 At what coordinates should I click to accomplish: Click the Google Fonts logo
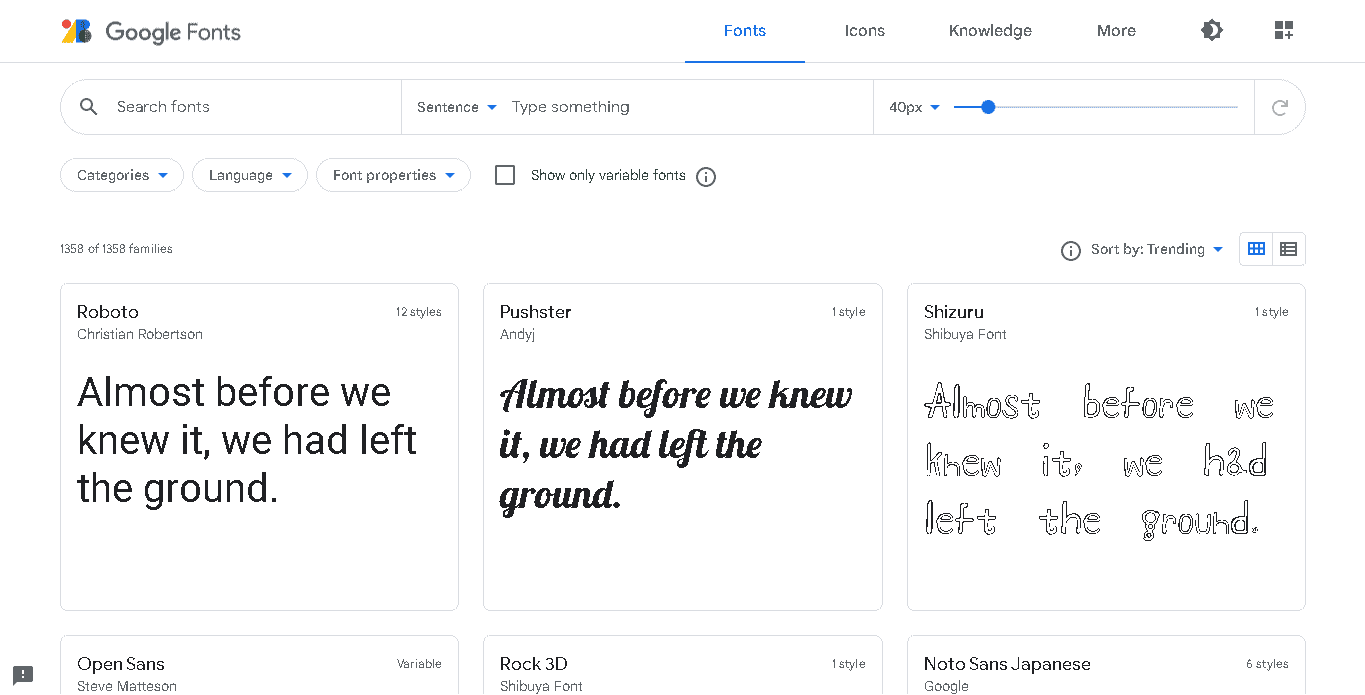[151, 32]
